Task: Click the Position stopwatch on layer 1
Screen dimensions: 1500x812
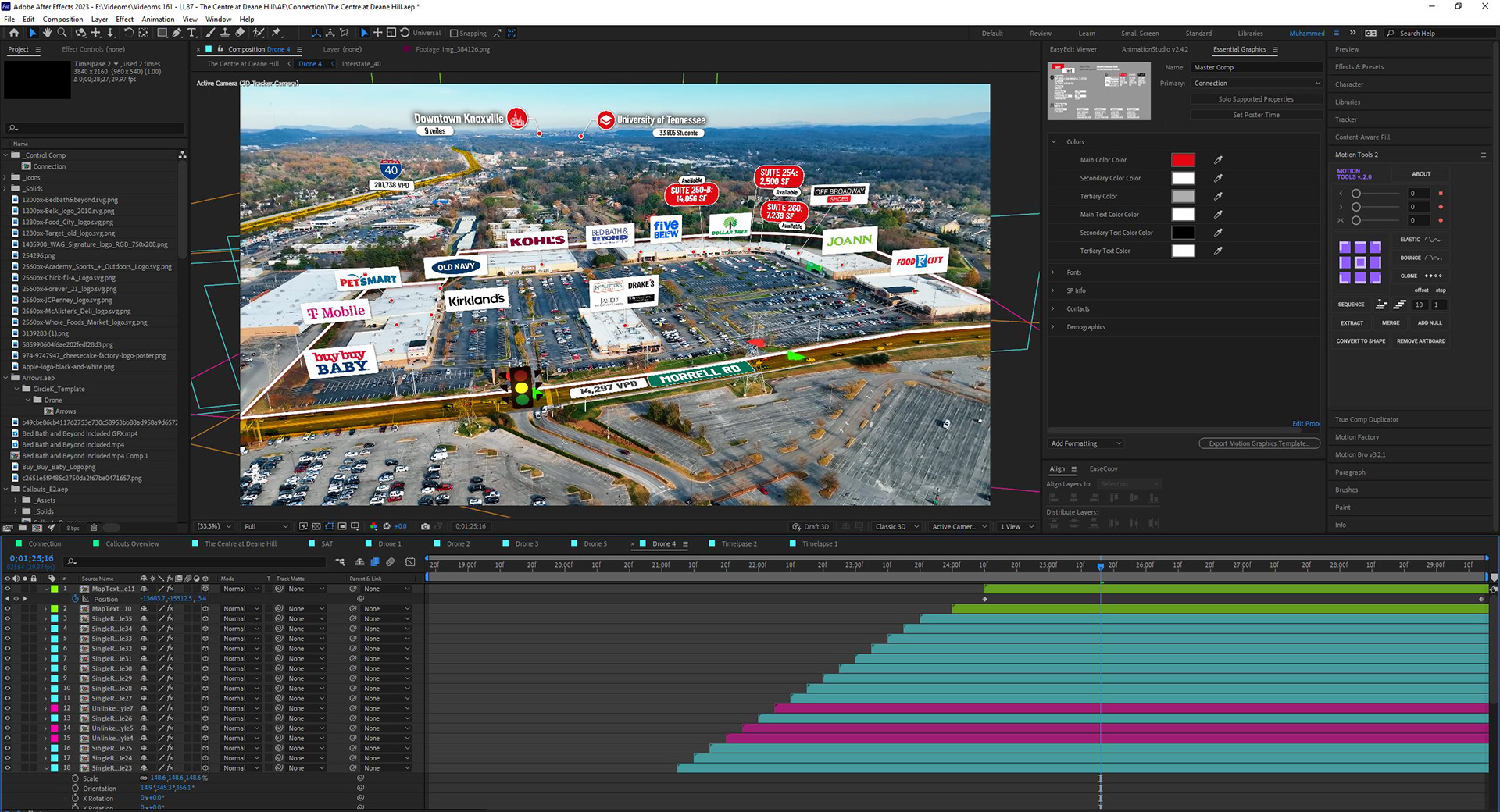Action: 76,599
